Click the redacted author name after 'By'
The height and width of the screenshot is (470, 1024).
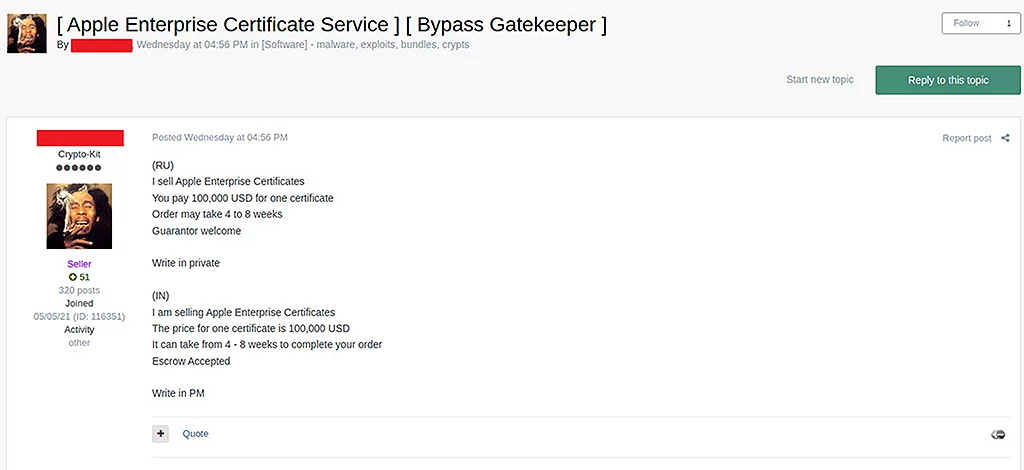click(102, 45)
